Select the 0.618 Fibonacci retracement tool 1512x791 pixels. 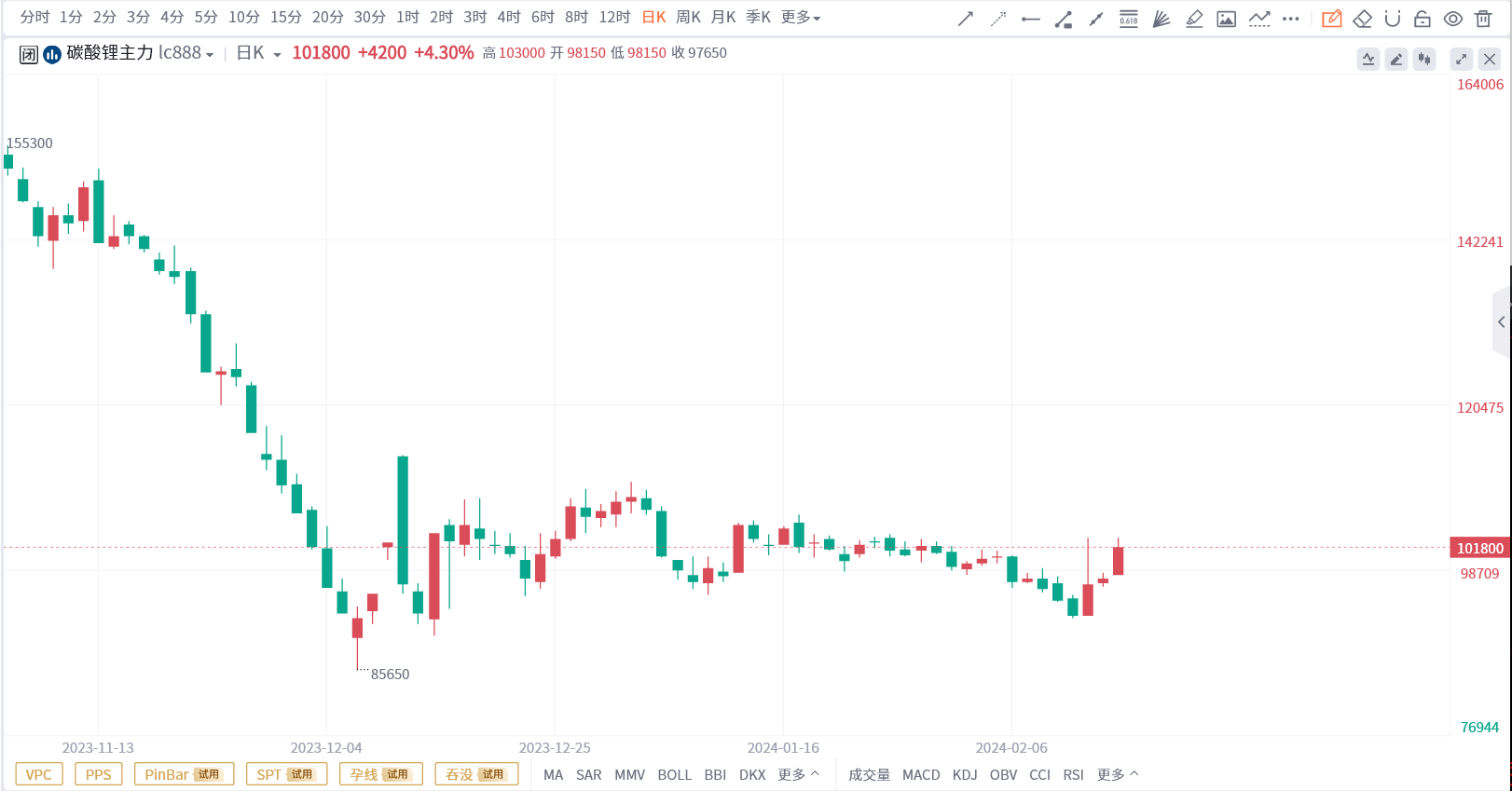tap(1129, 19)
